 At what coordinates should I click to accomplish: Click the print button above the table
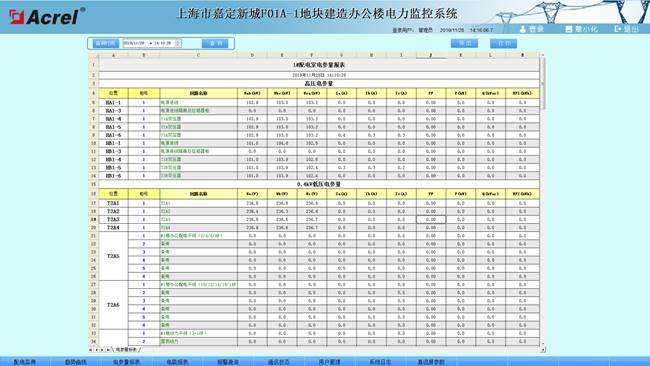pos(503,43)
